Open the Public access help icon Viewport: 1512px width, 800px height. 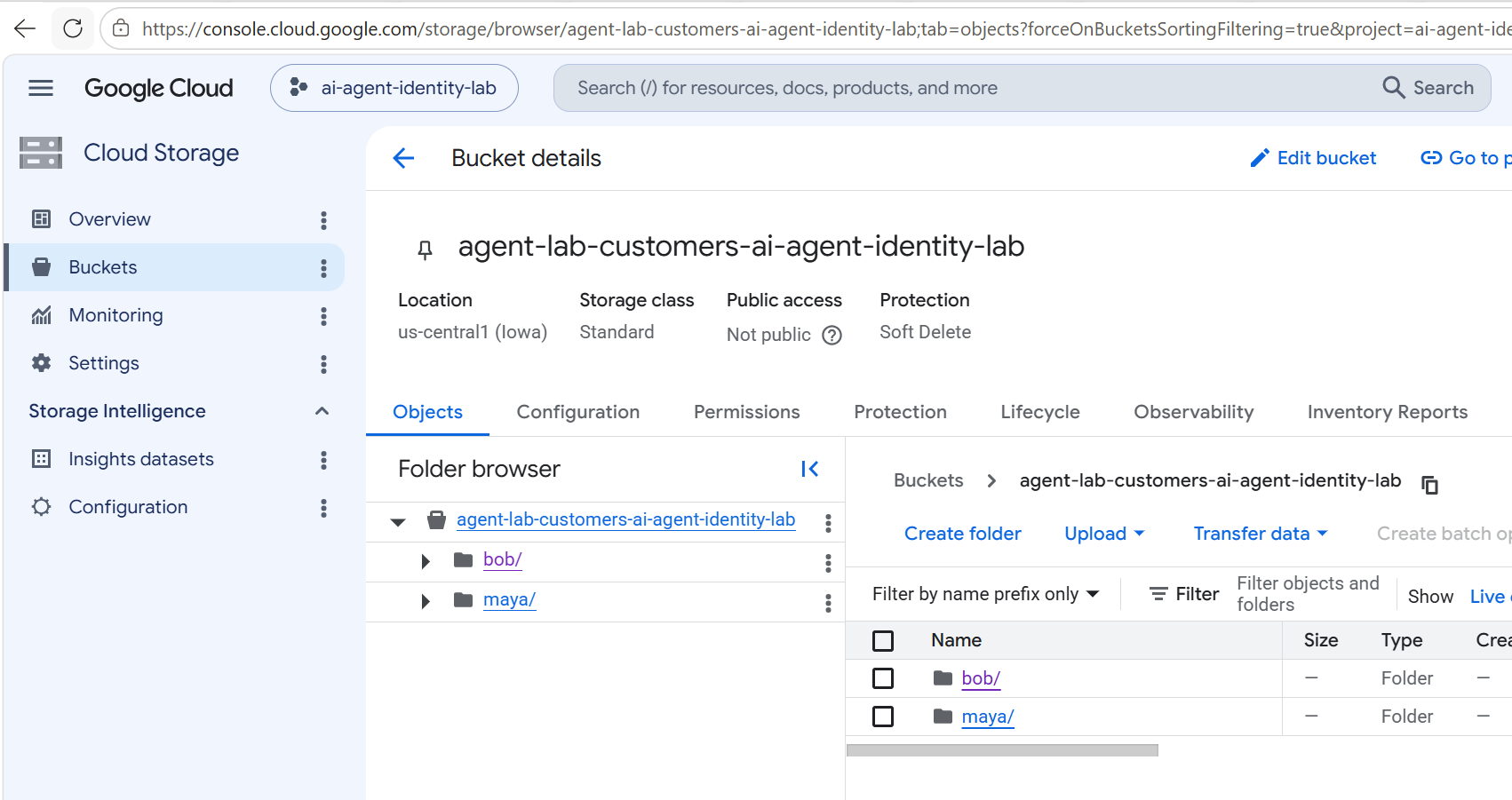[x=832, y=335]
